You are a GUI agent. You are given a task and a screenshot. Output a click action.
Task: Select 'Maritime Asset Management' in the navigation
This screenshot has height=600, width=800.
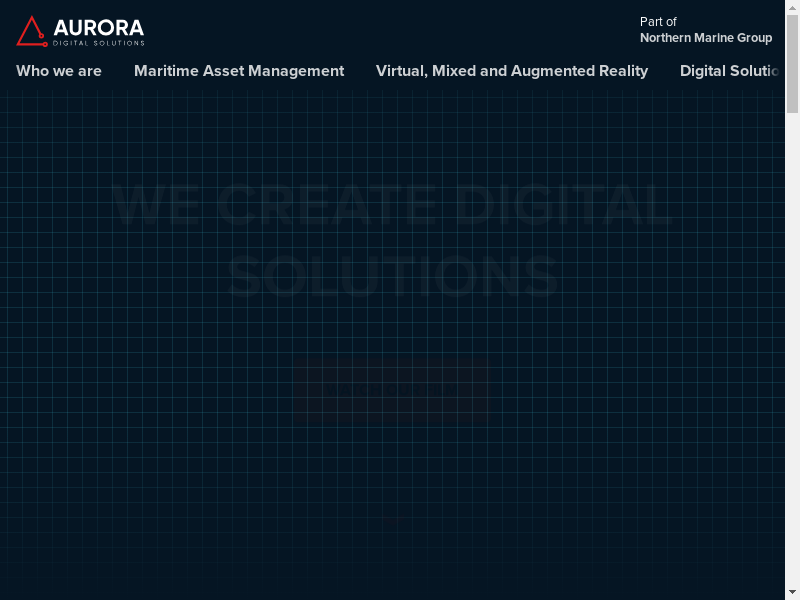tap(239, 71)
